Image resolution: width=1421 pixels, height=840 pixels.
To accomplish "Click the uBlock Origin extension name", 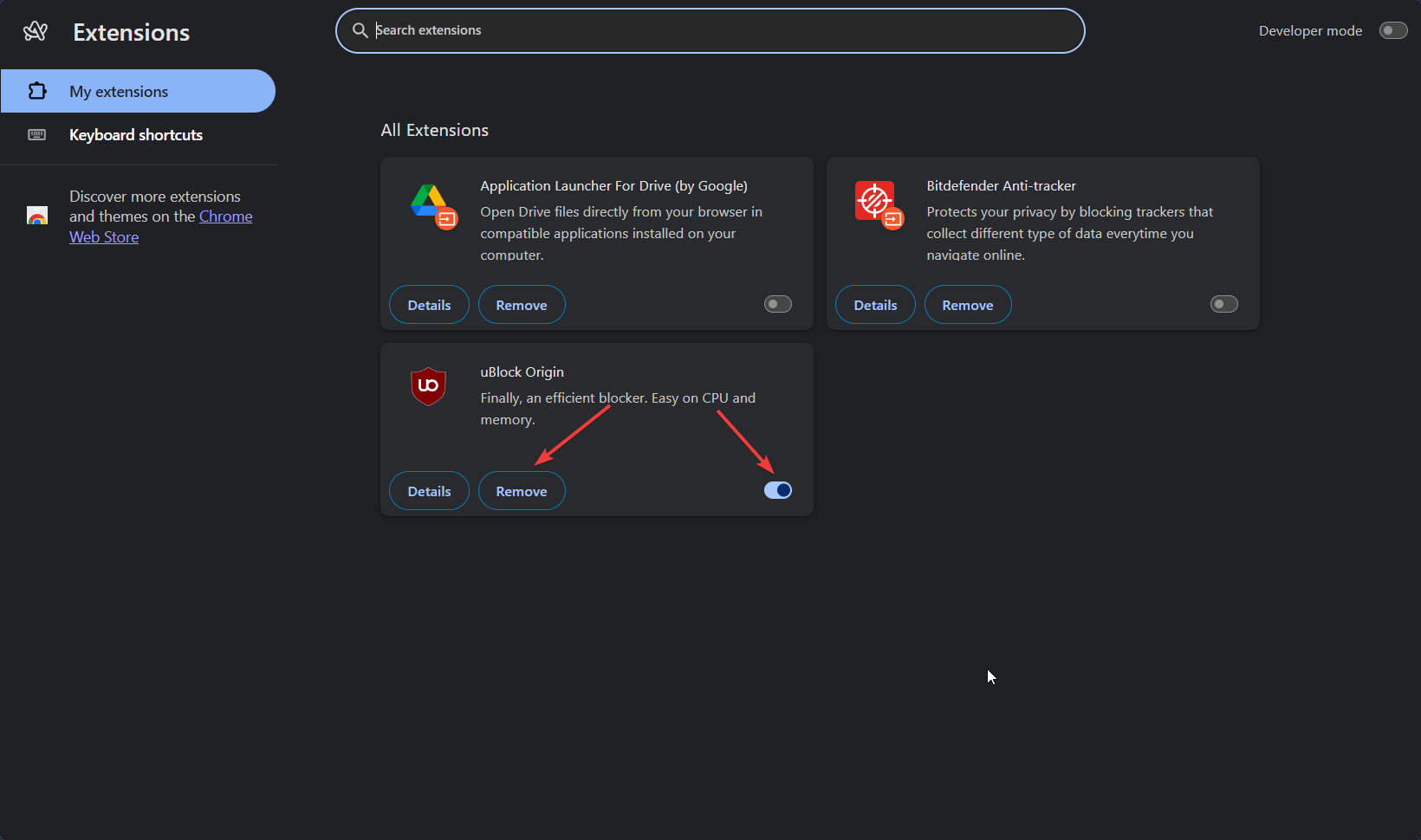I will [x=522, y=372].
